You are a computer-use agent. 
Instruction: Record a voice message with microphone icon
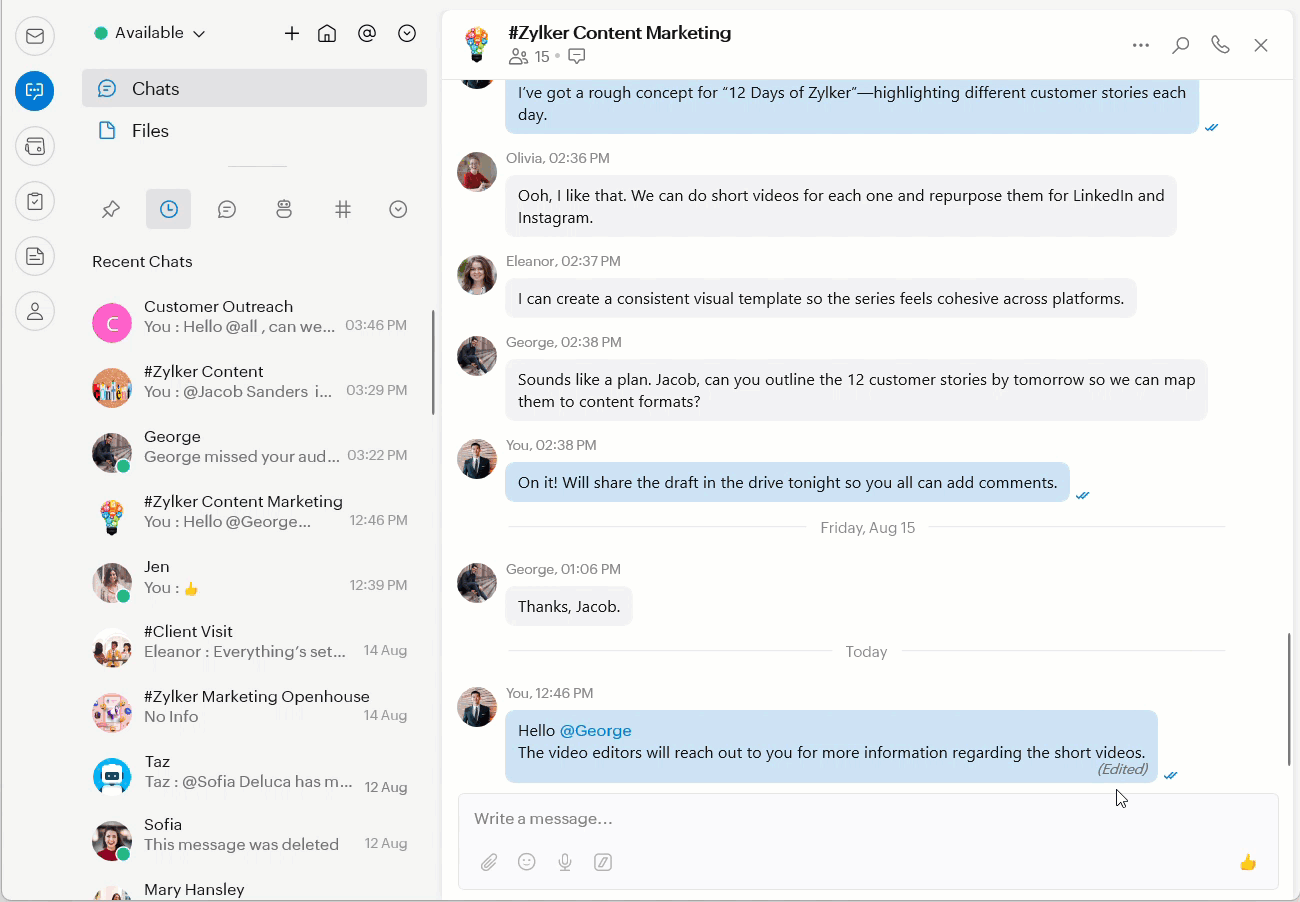click(565, 862)
